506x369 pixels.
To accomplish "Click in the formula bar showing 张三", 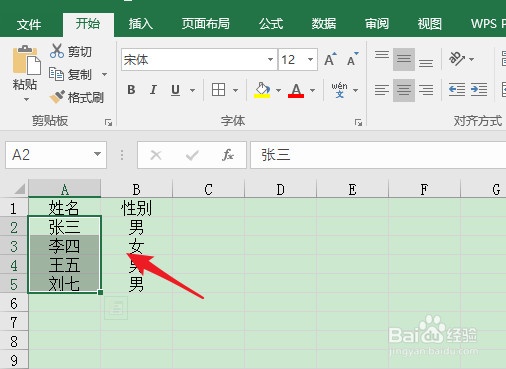I will click(378, 155).
